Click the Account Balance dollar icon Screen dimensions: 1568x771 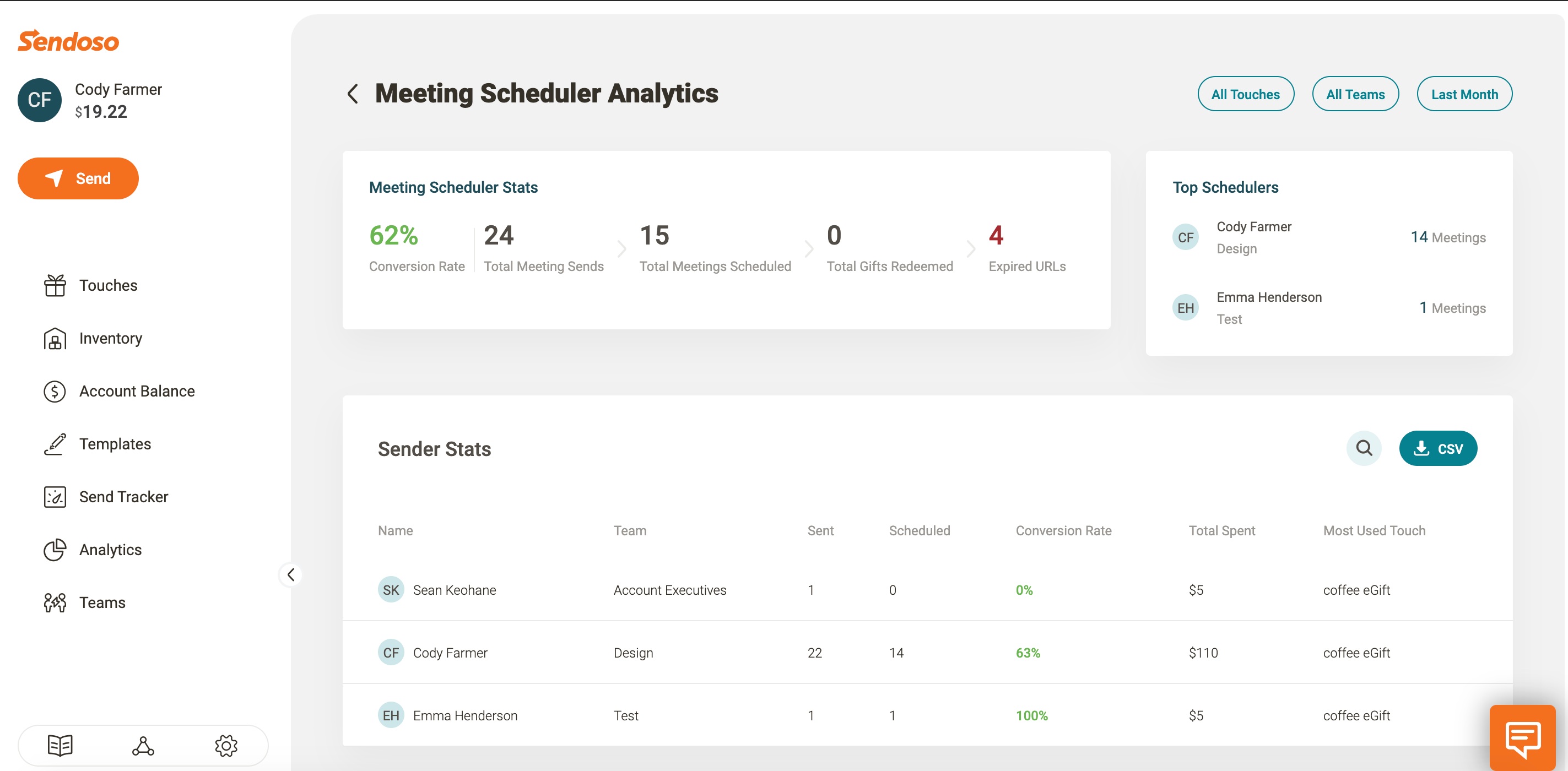coord(55,391)
